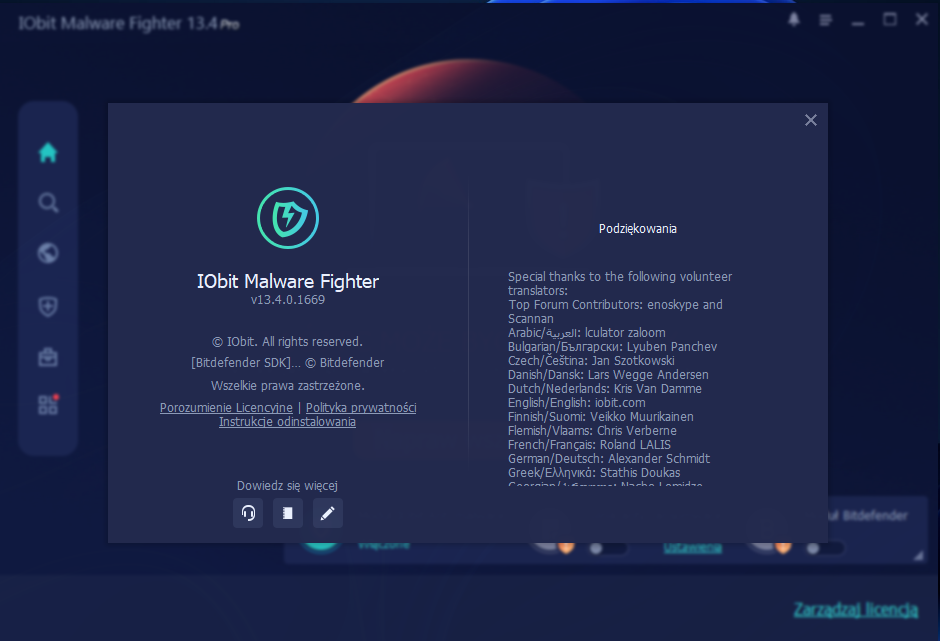940x641 pixels.
Task: Click the Dowiedz się więcej label
Action: click(x=287, y=486)
